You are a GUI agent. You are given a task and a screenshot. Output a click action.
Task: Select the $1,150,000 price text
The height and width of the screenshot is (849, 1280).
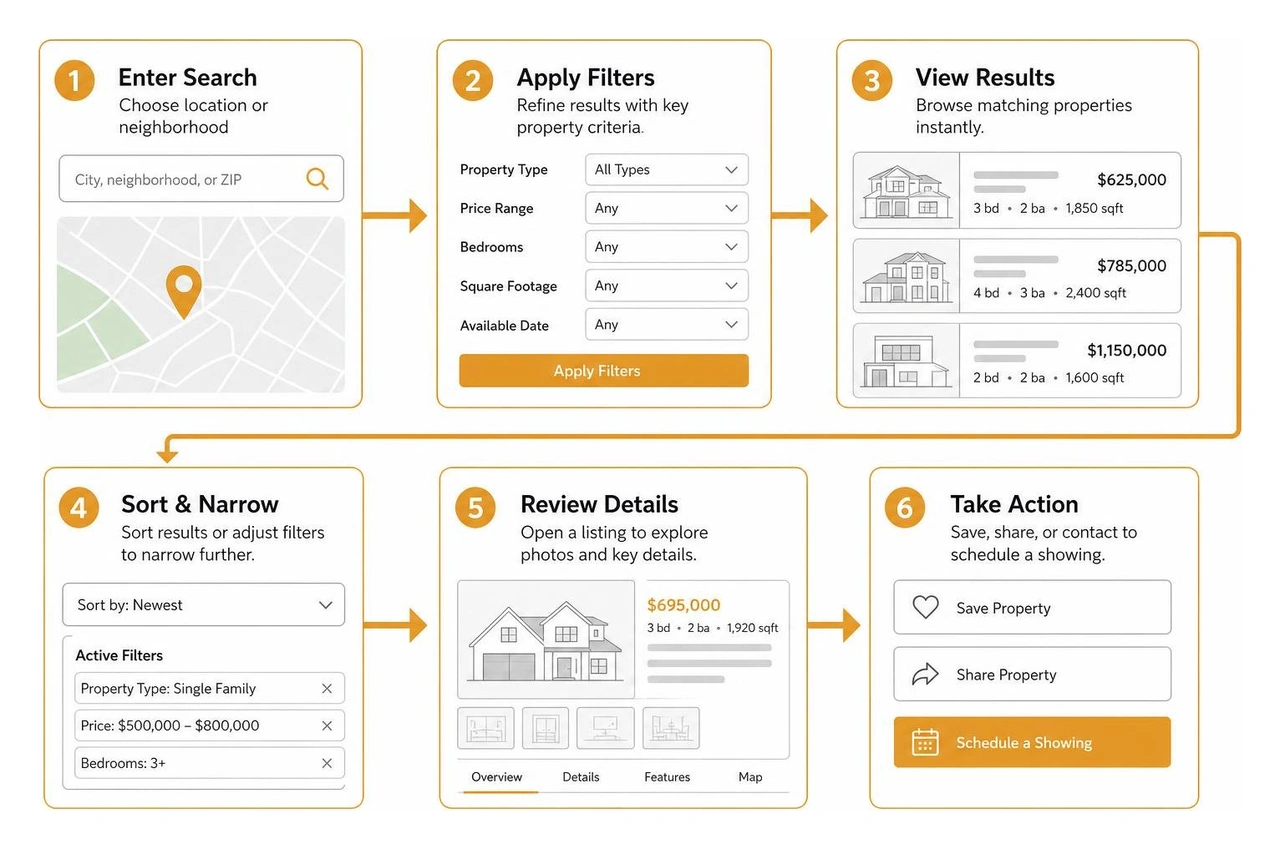(1126, 351)
